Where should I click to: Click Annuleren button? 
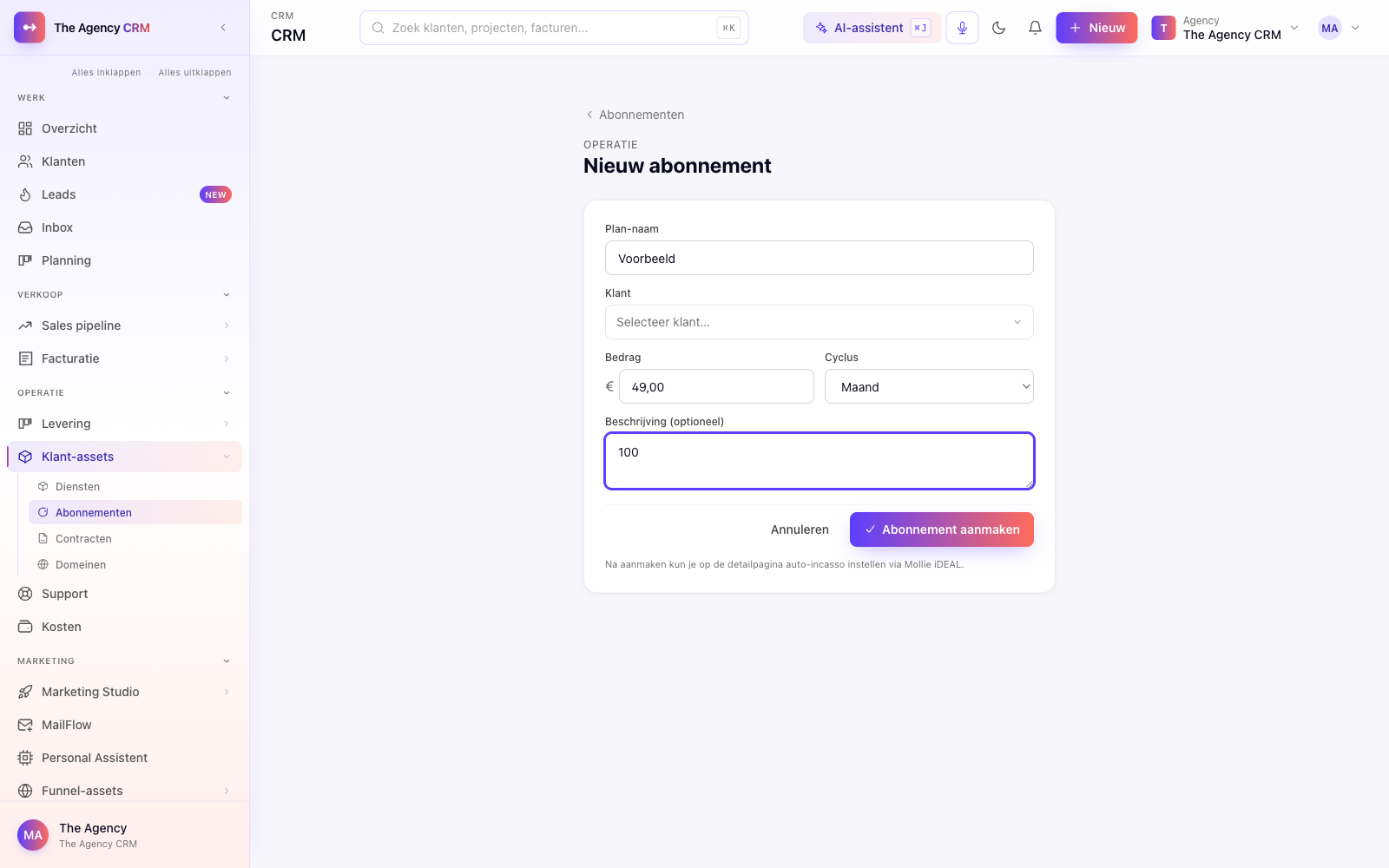pos(800,529)
